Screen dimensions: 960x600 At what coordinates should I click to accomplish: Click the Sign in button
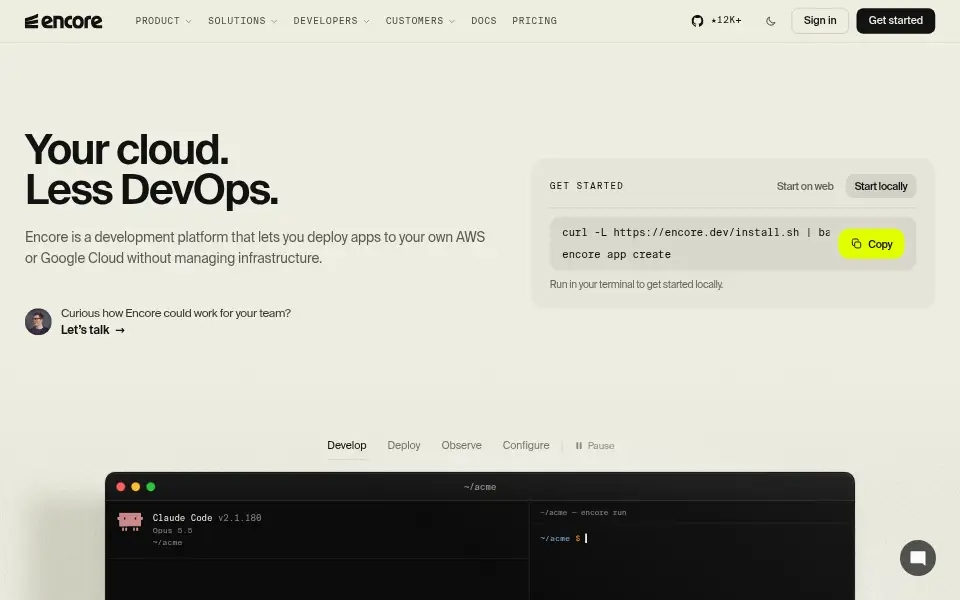coord(820,21)
